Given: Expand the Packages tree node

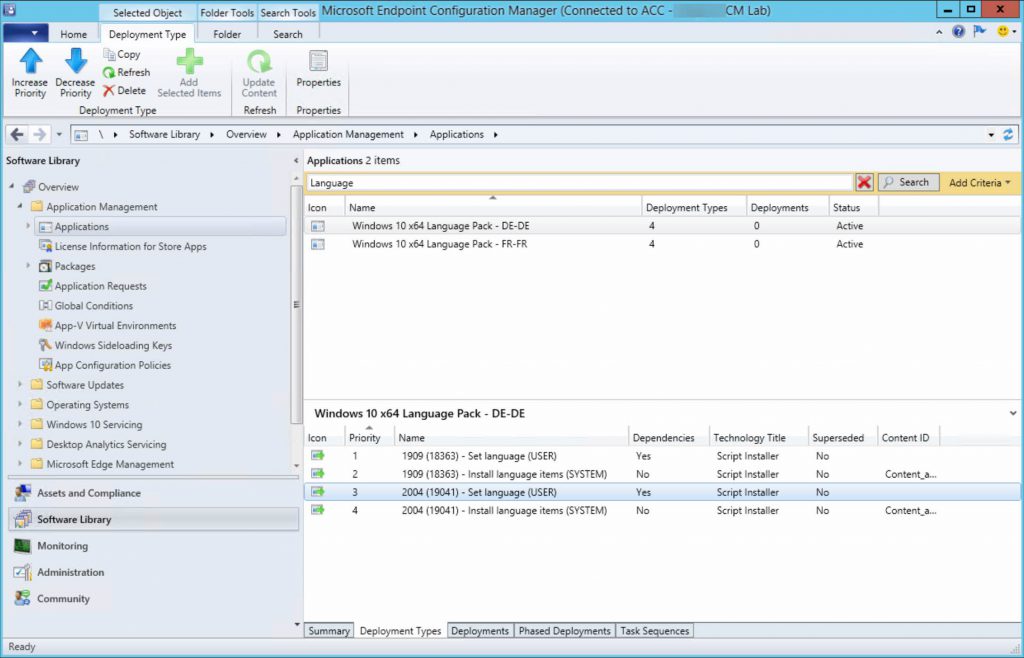Looking at the screenshot, I should (28, 266).
